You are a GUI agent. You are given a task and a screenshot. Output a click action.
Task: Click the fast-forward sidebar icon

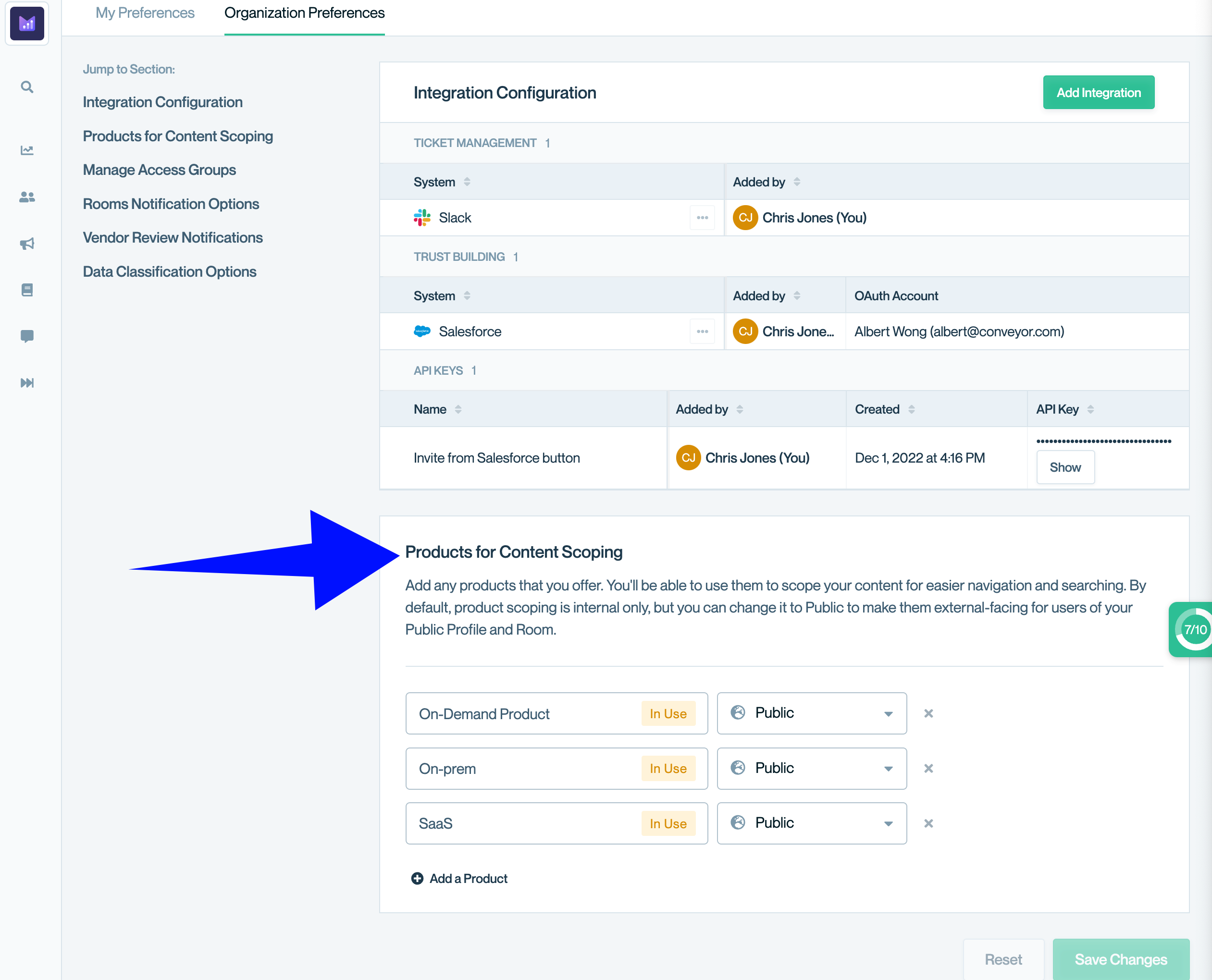click(26, 383)
